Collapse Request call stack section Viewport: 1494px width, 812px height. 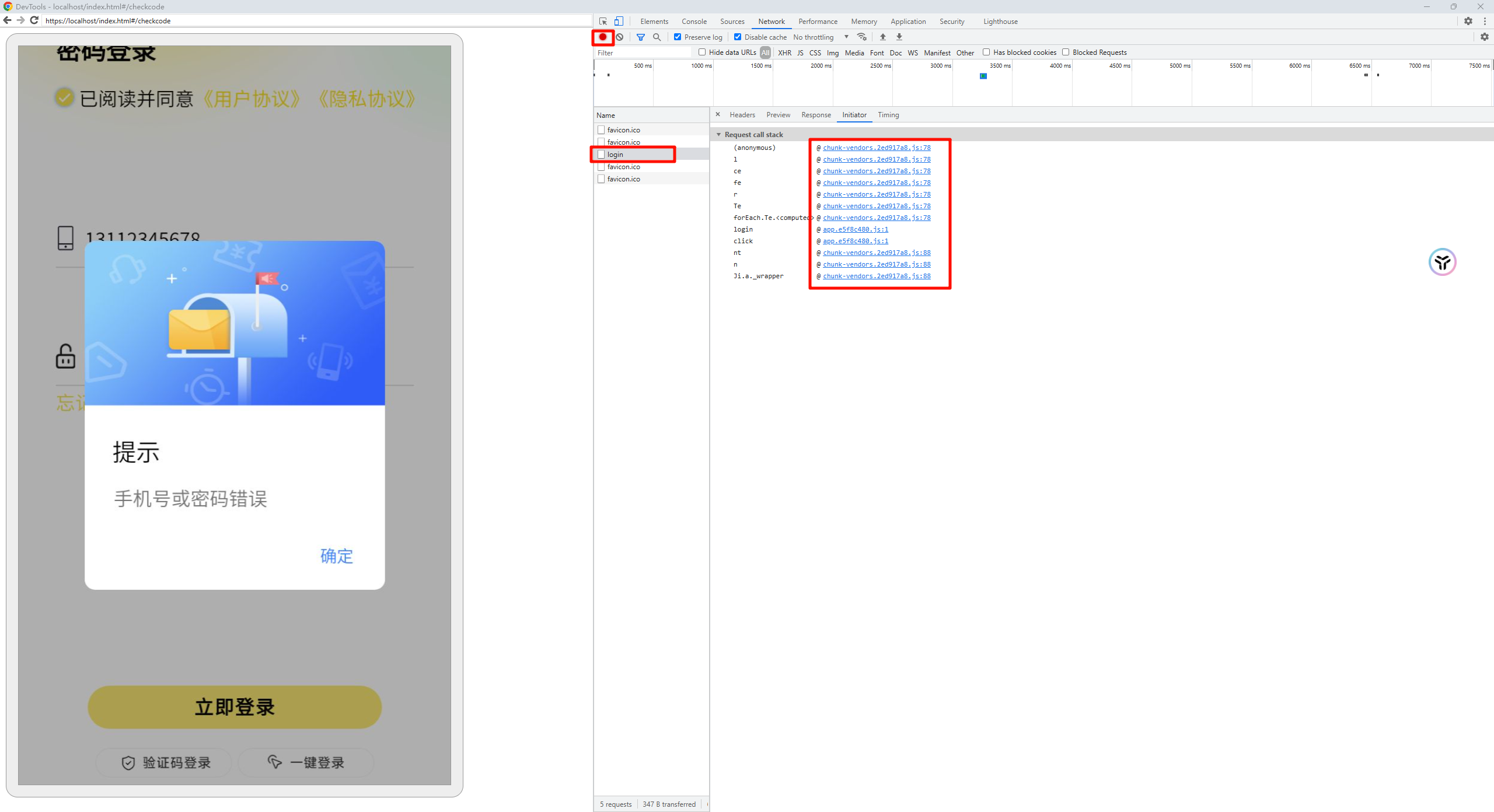719,135
